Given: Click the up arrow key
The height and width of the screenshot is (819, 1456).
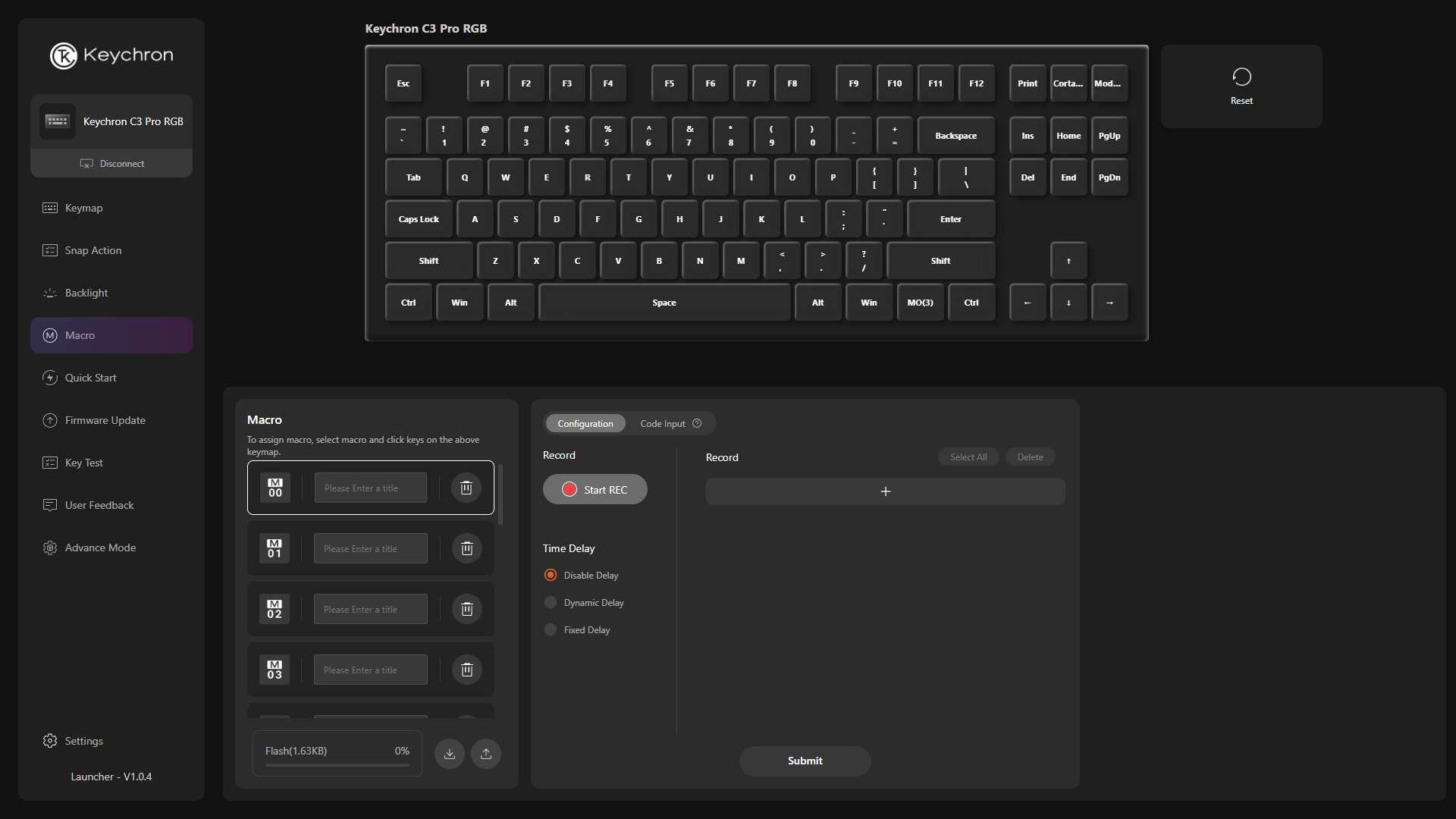Looking at the screenshot, I should (x=1068, y=261).
